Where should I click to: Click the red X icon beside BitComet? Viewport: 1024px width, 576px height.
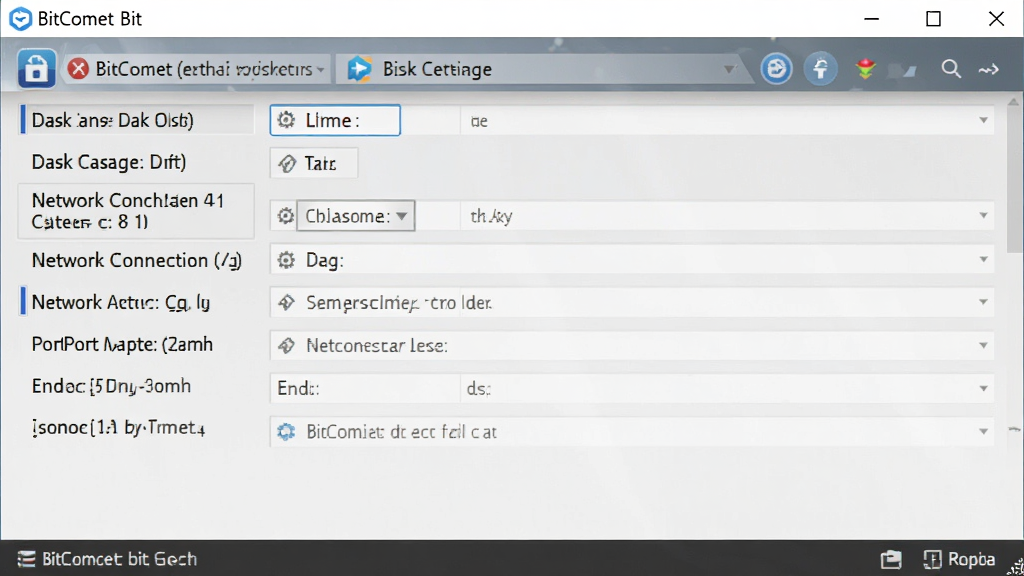pyautogui.click(x=78, y=69)
